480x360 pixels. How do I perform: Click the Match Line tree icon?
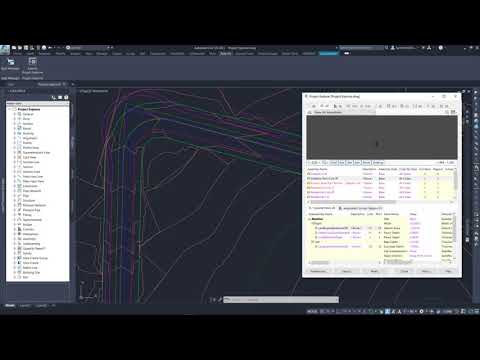coord(19,268)
